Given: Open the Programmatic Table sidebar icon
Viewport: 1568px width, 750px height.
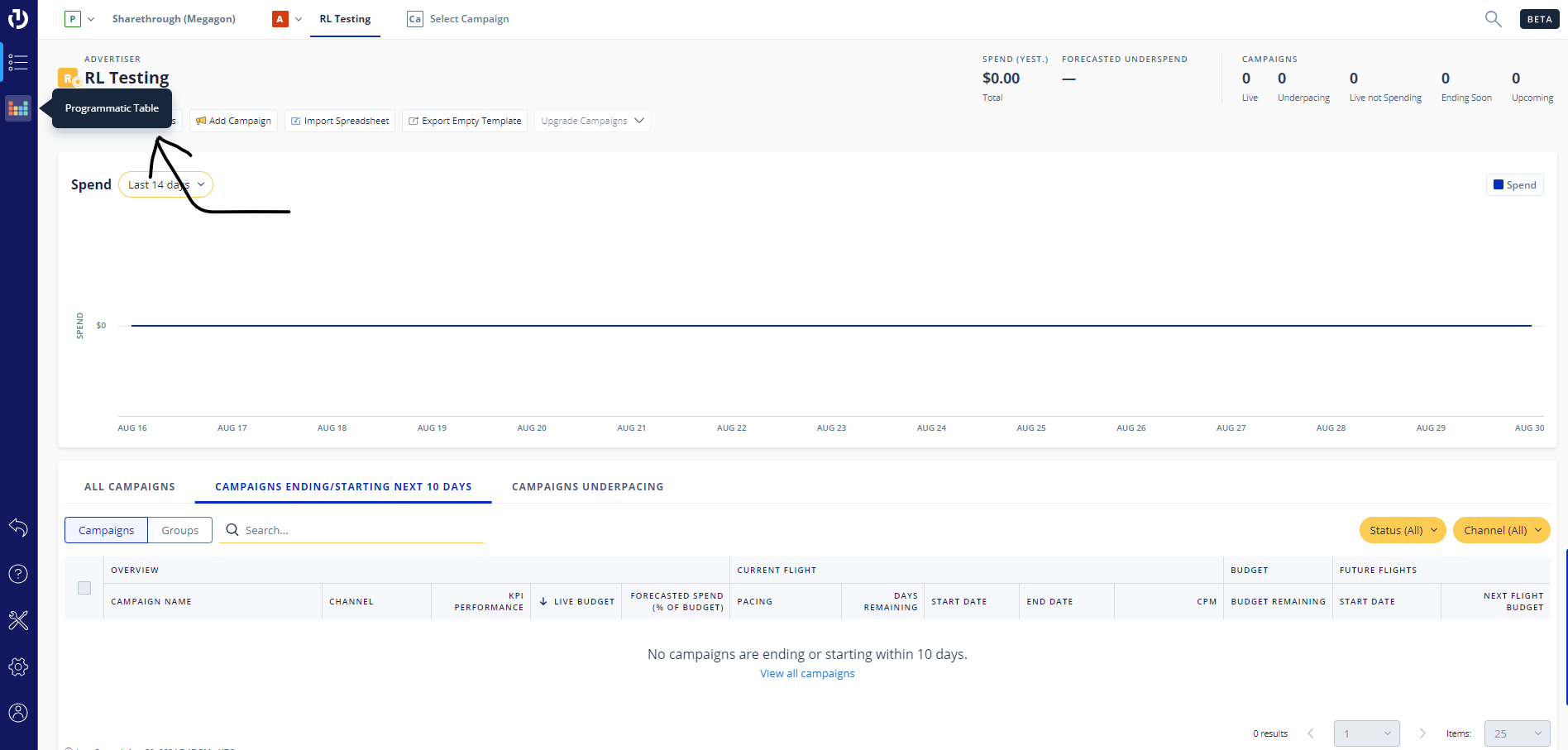Looking at the screenshot, I should [x=18, y=108].
